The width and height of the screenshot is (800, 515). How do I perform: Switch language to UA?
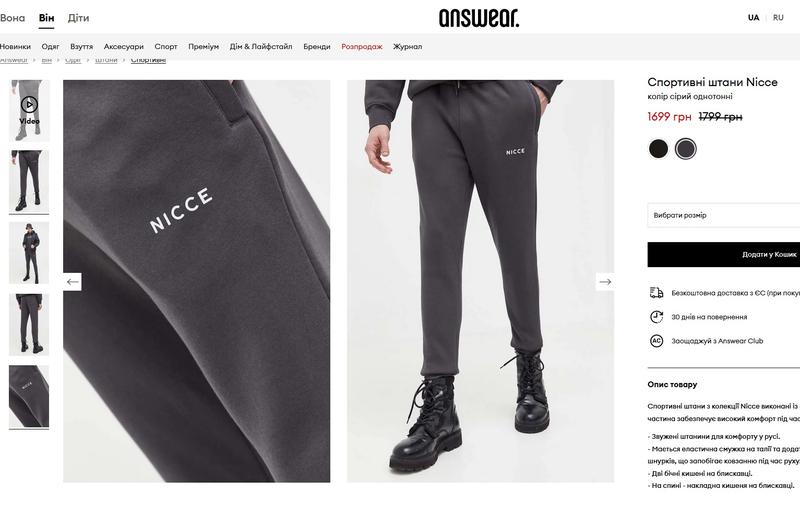point(754,18)
